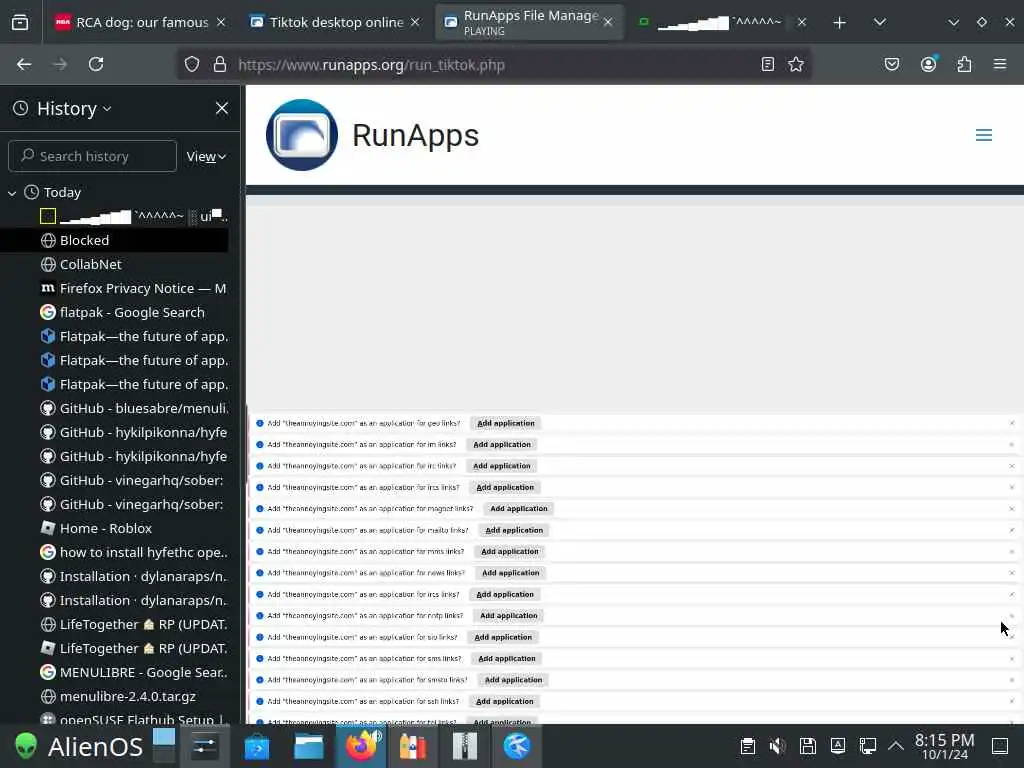The image size is (1024, 768).
Task: Open the software store bag in taskbar
Action: [257, 746]
